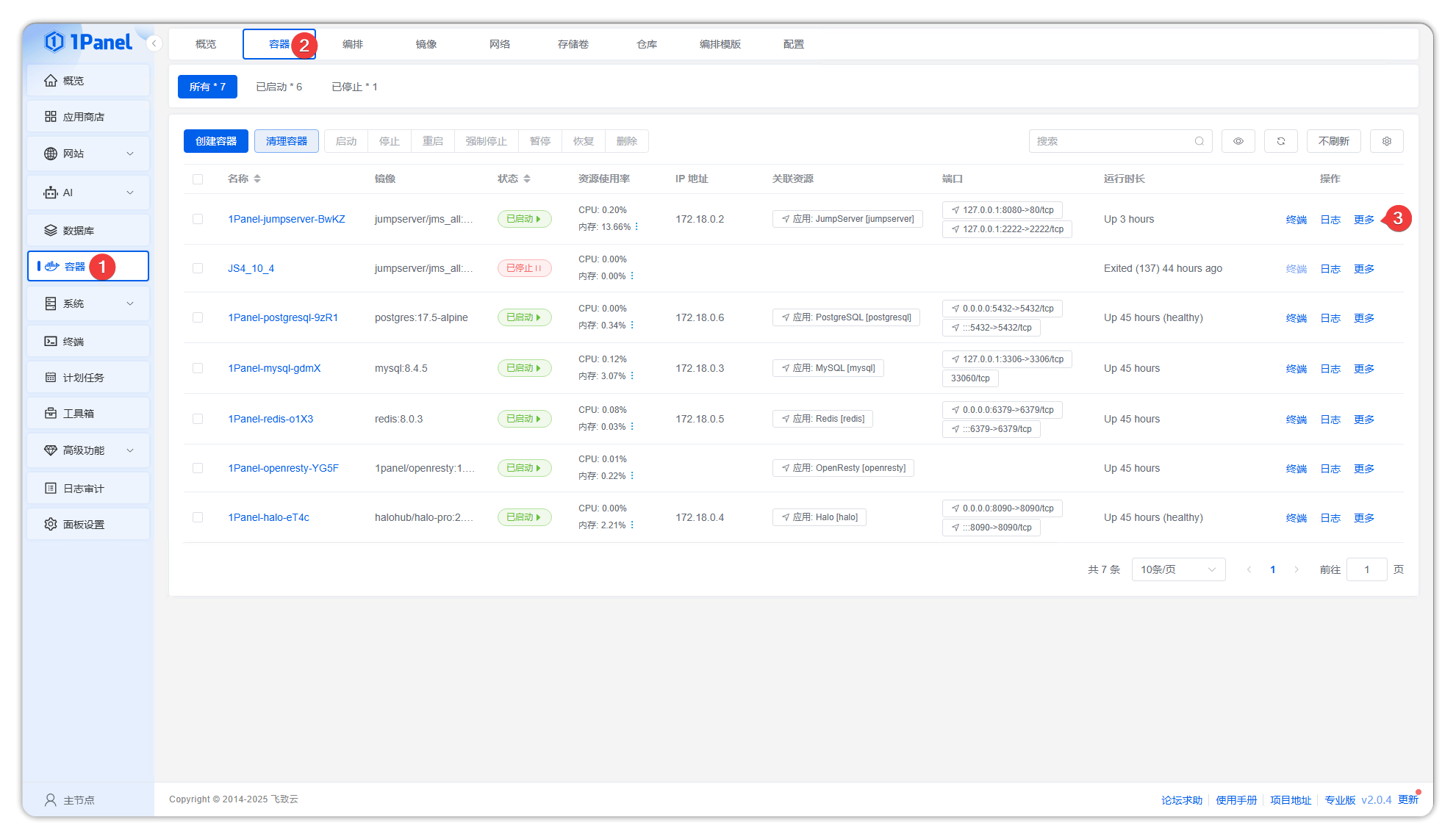Sort by 名称 column sort icon
Image resolution: width=1456 pixels, height=831 pixels.
tap(257, 179)
